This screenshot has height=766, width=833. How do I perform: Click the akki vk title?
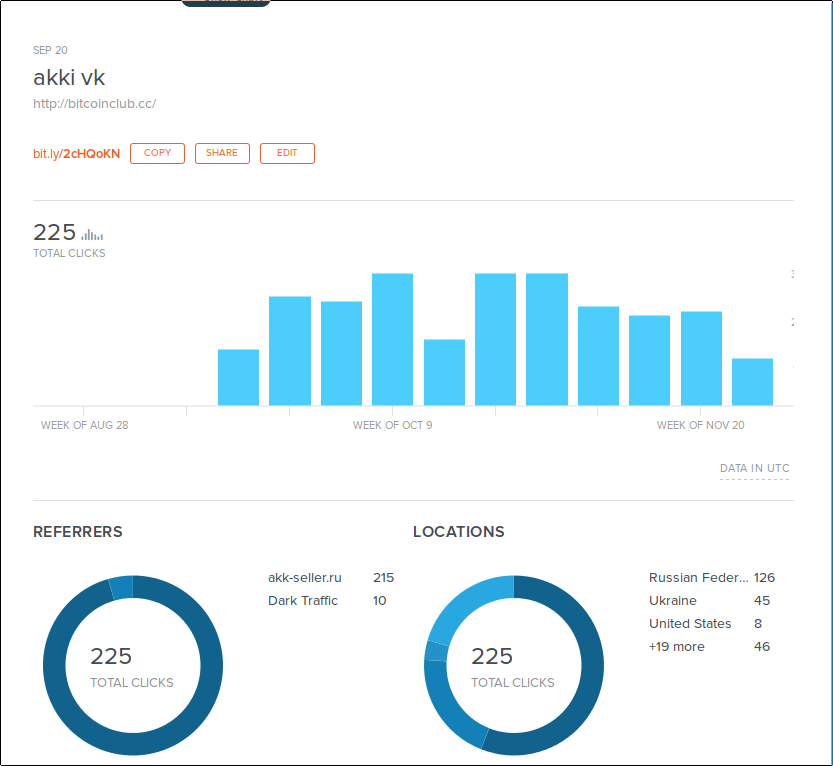click(69, 78)
